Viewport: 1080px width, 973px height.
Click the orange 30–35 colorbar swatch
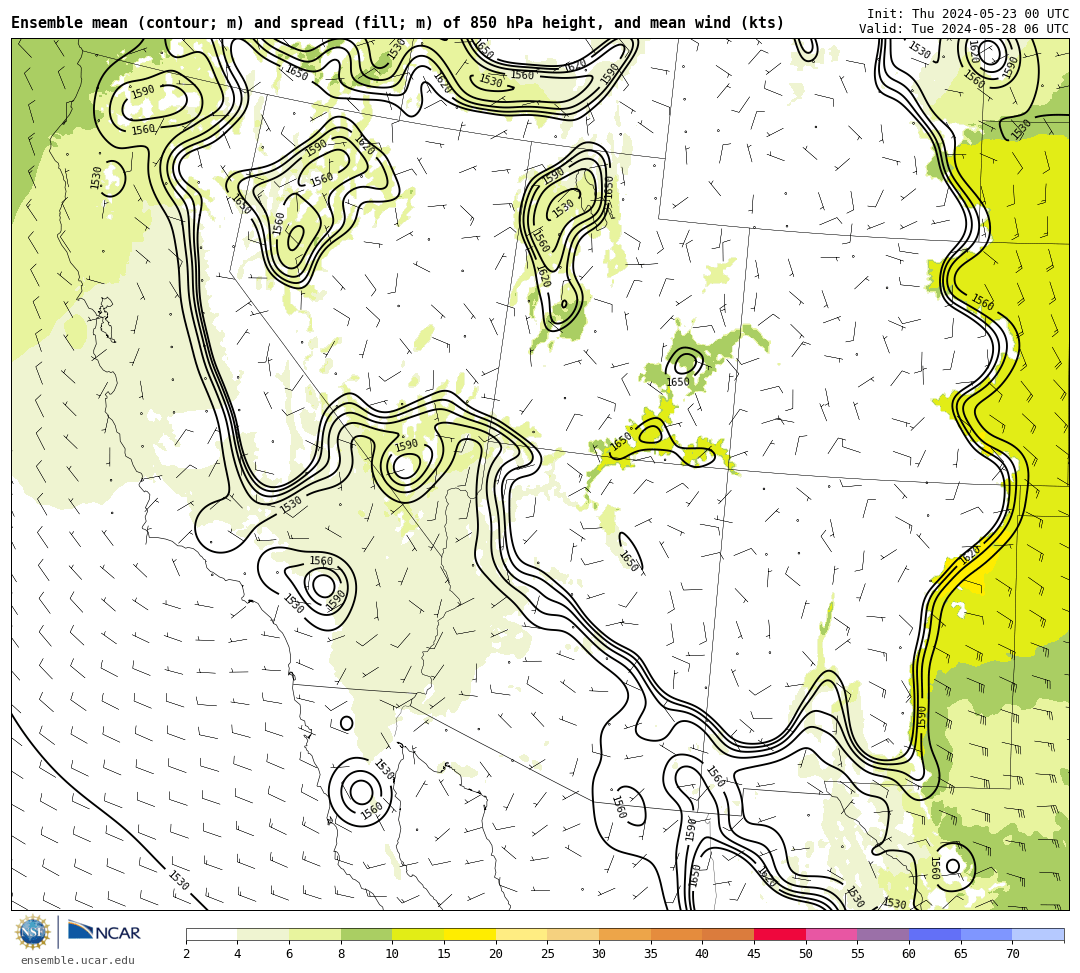[x=625, y=934]
